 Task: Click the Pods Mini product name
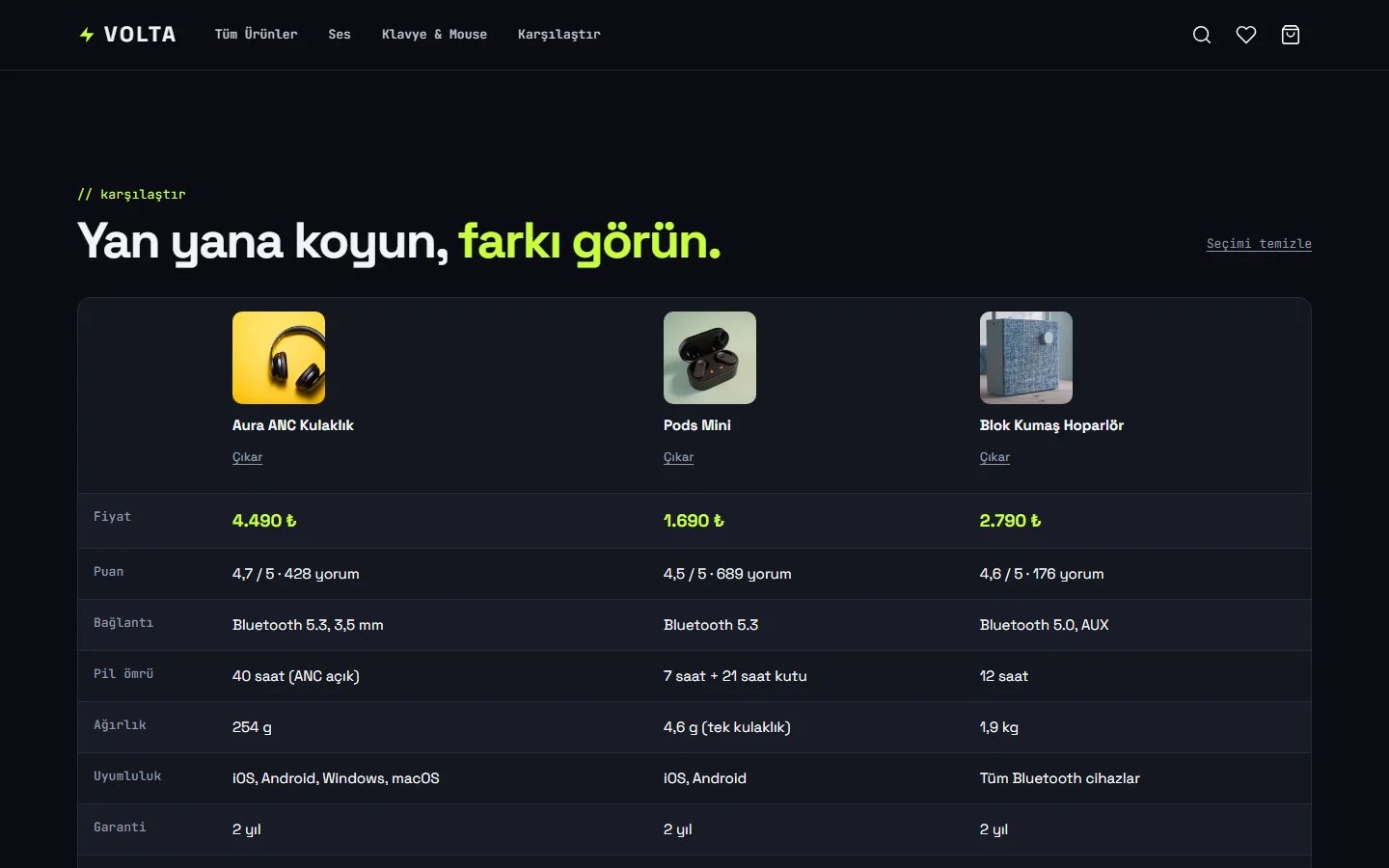[697, 425]
